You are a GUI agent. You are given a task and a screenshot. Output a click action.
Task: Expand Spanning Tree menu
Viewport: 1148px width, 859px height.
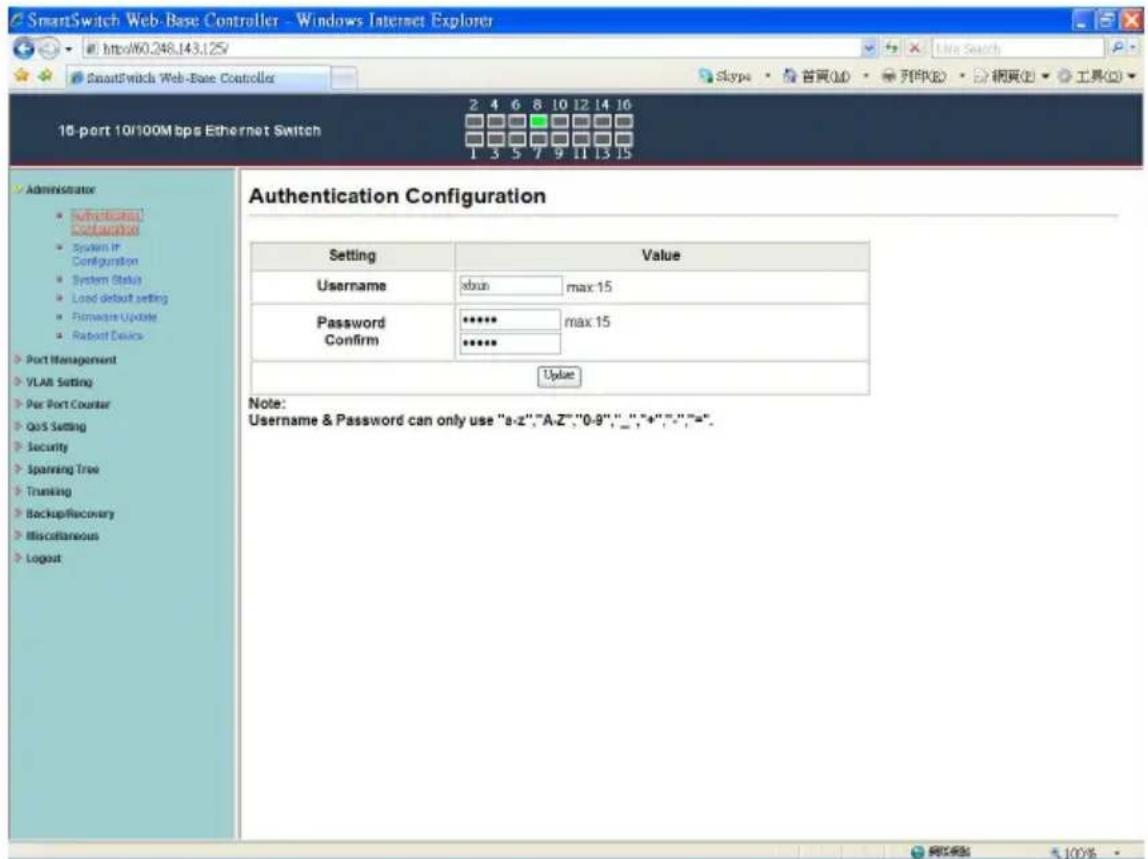click(x=62, y=469)
